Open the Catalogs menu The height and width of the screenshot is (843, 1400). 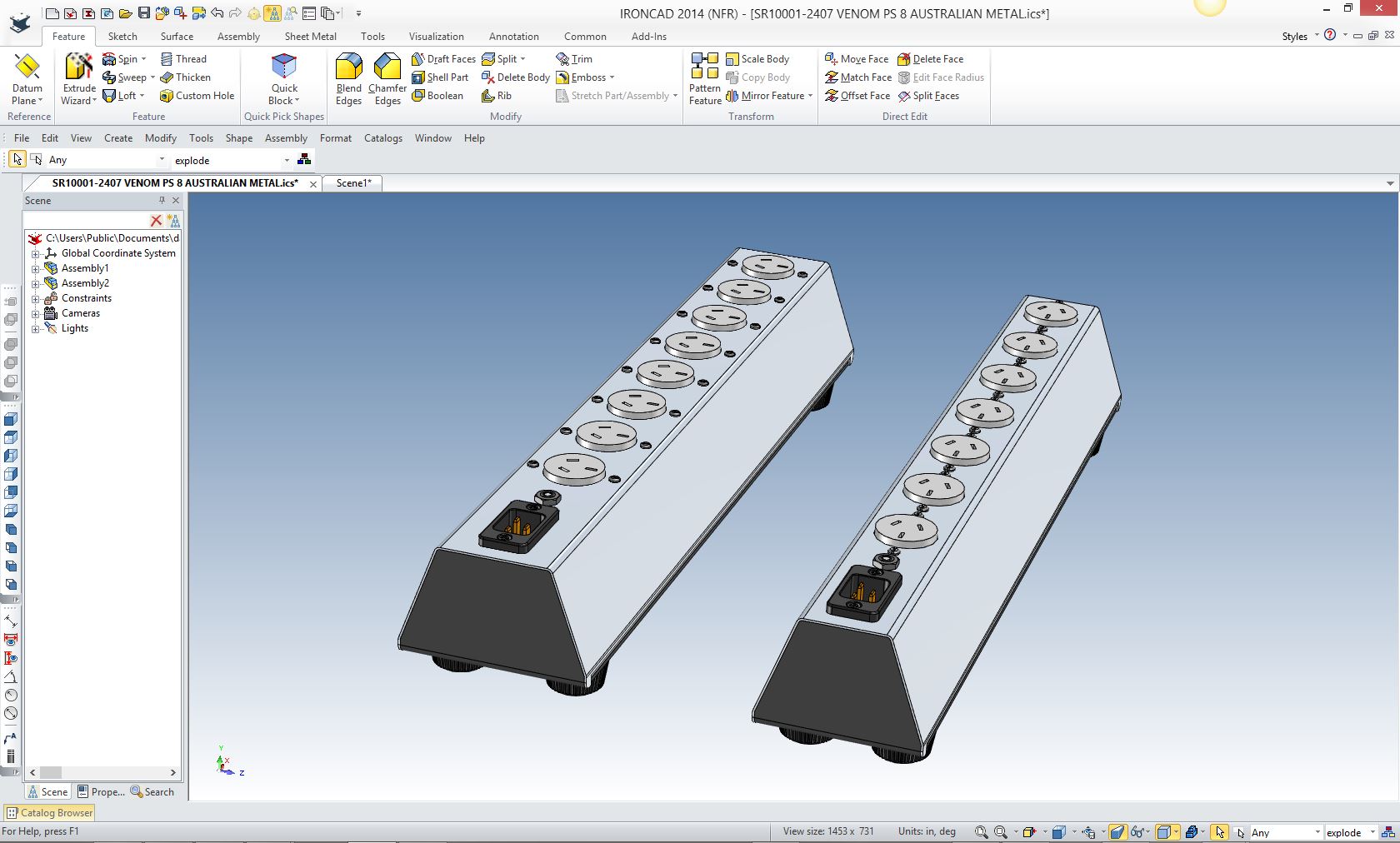382,138
